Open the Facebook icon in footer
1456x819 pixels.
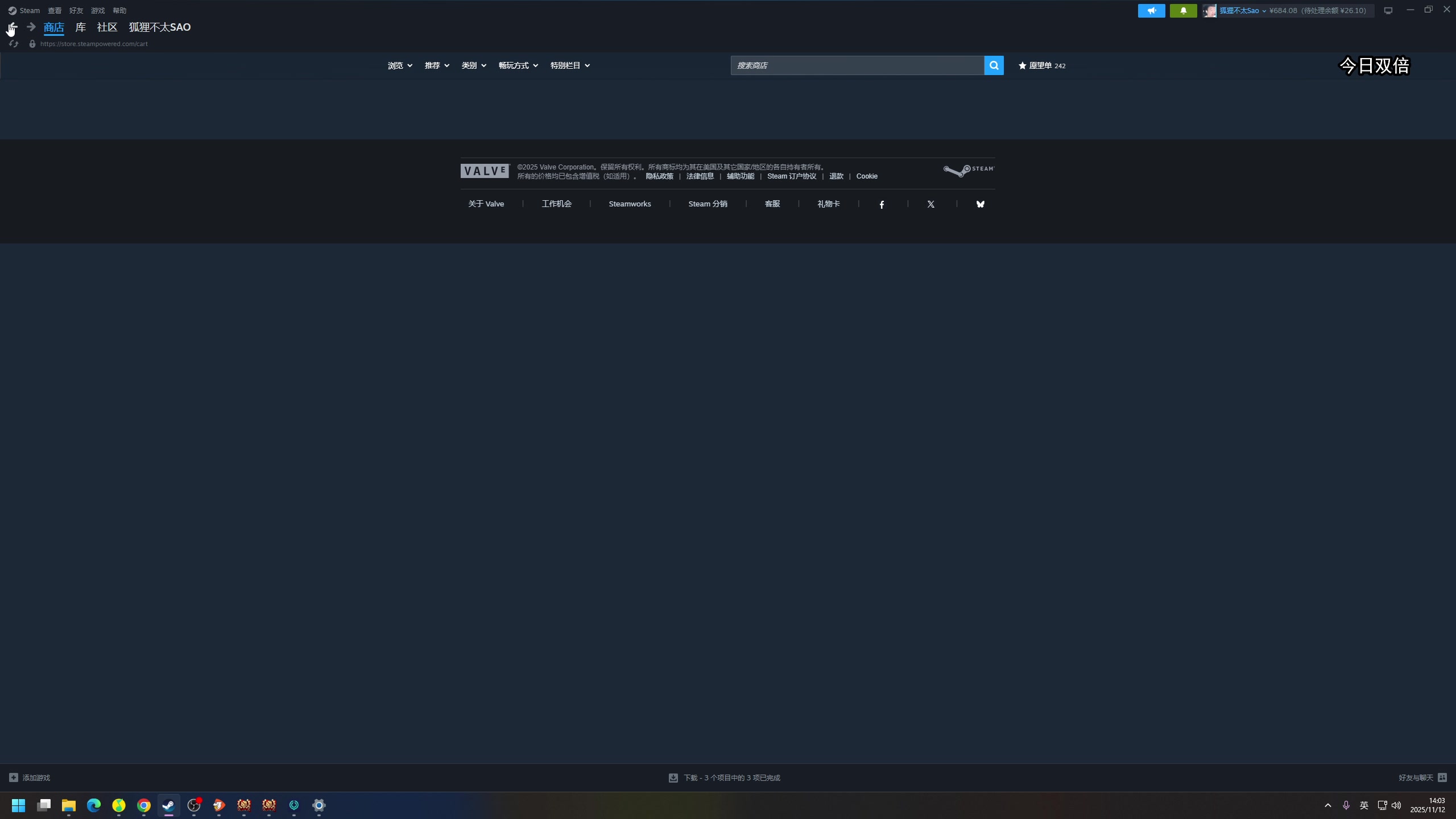tap(882, 204)
